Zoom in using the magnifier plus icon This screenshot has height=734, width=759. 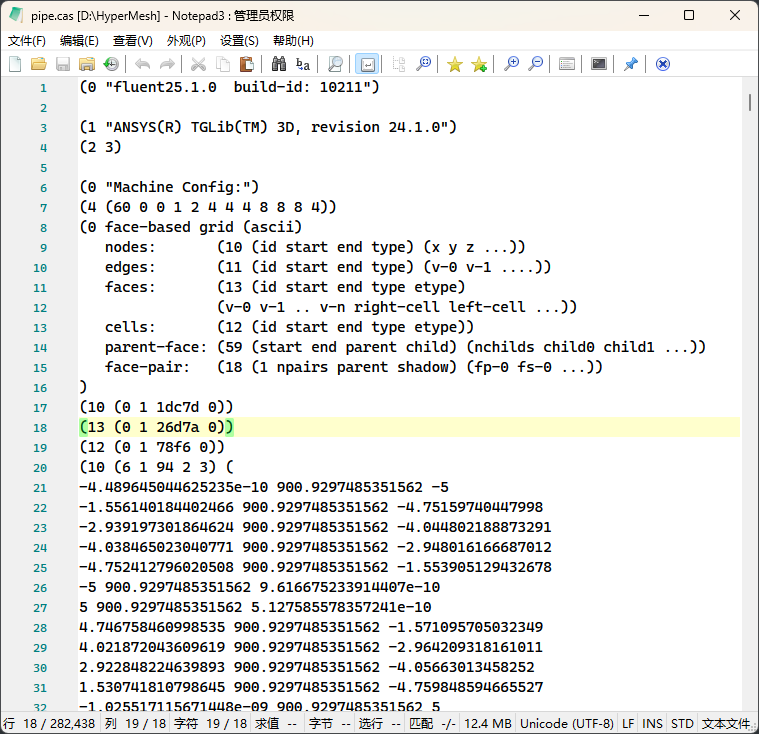[511, 64]
